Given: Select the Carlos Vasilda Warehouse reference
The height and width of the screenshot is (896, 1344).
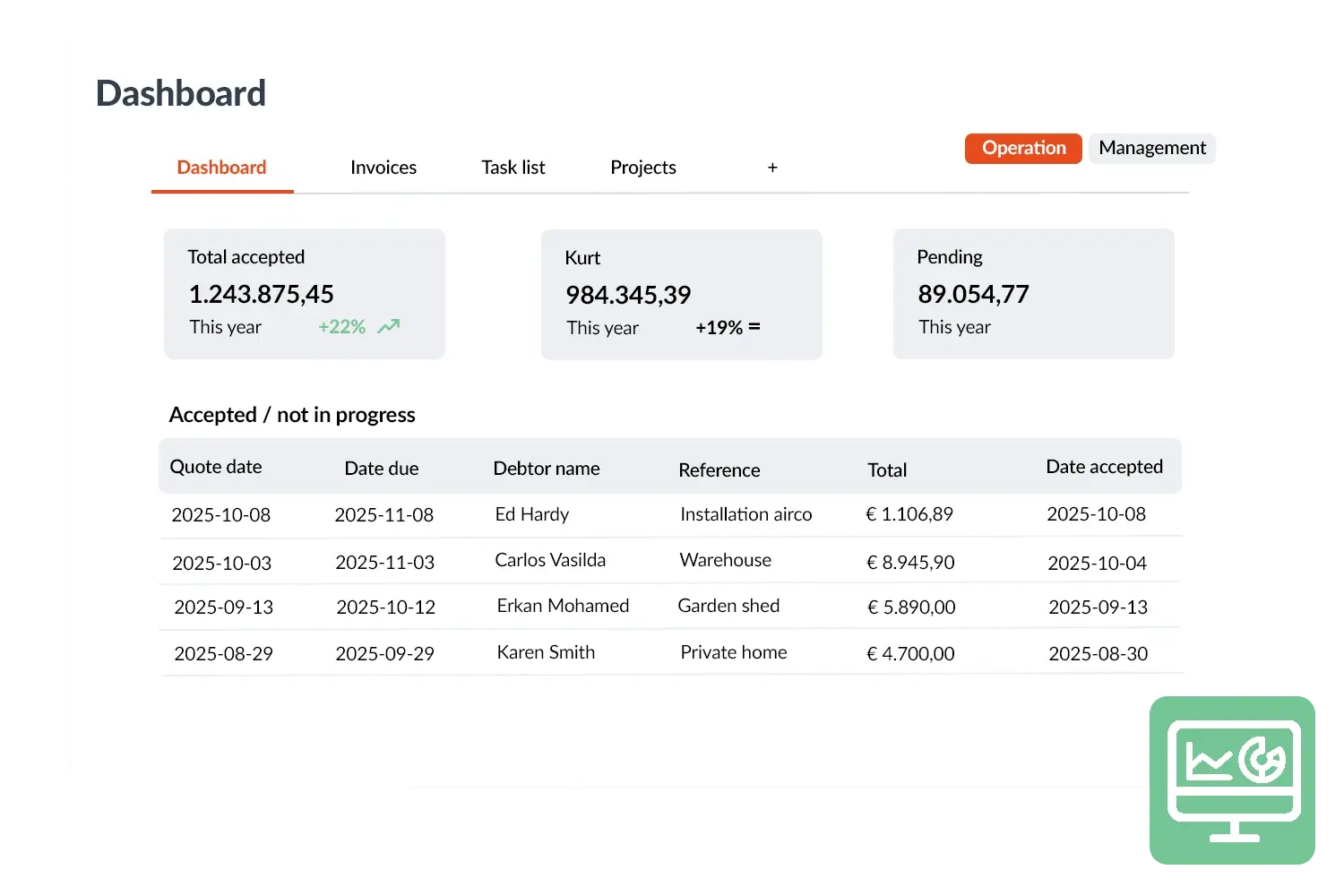Looking at the screenshot, I should pyautogui.click(x=725, y=560).
